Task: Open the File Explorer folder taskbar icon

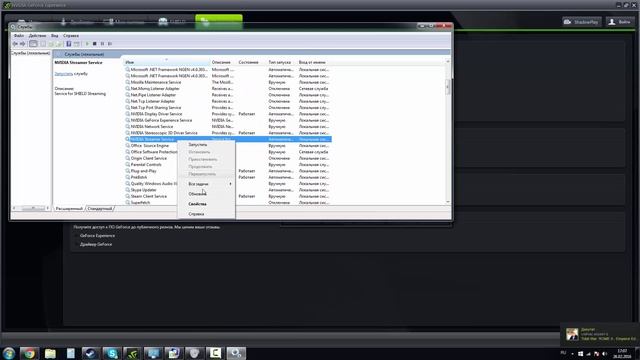Action: click(x=50, y=353)
